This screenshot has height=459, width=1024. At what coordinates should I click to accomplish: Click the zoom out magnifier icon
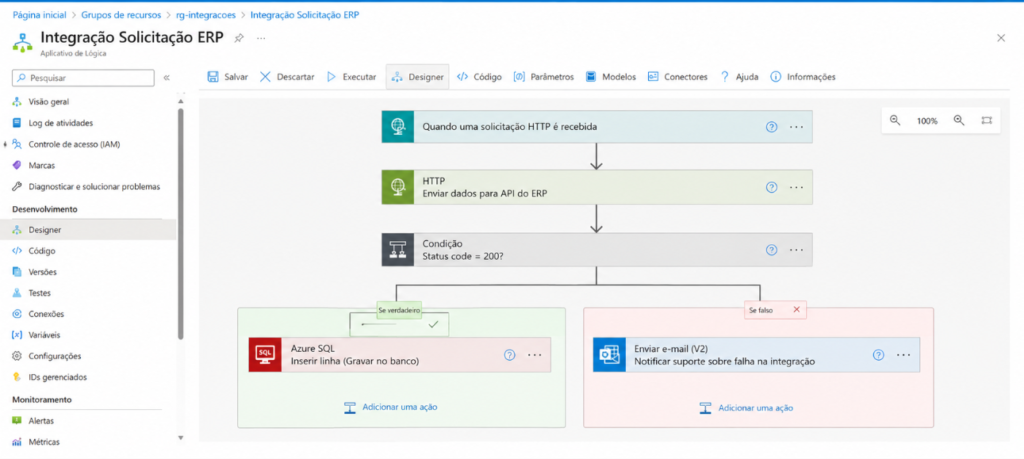click(895, 120)
